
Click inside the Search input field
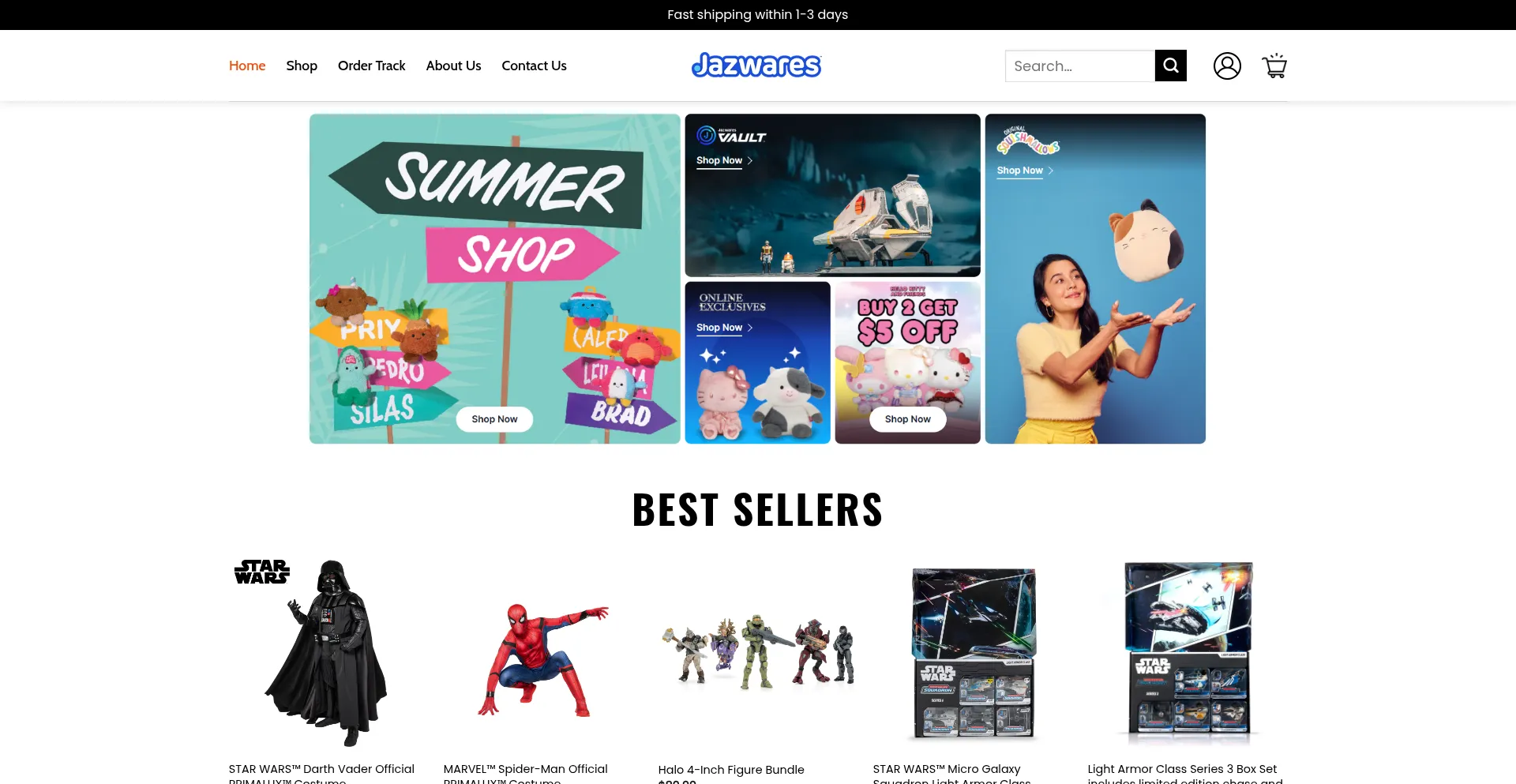point(1080,66)
